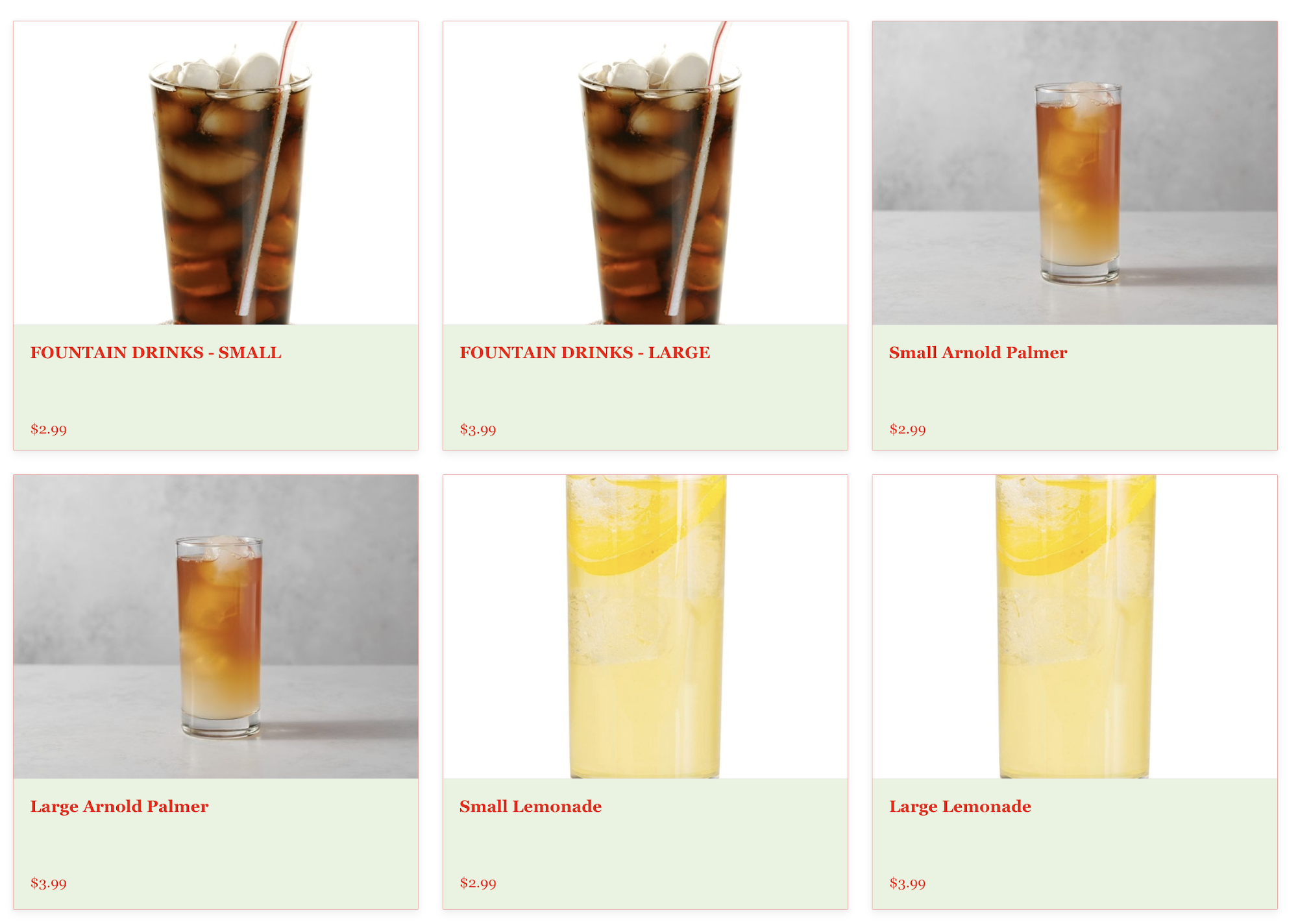Select the $2.99 price of Small Arnold Palmer
The height and width of the screenshot is (924, 1298).
[908, 430]
